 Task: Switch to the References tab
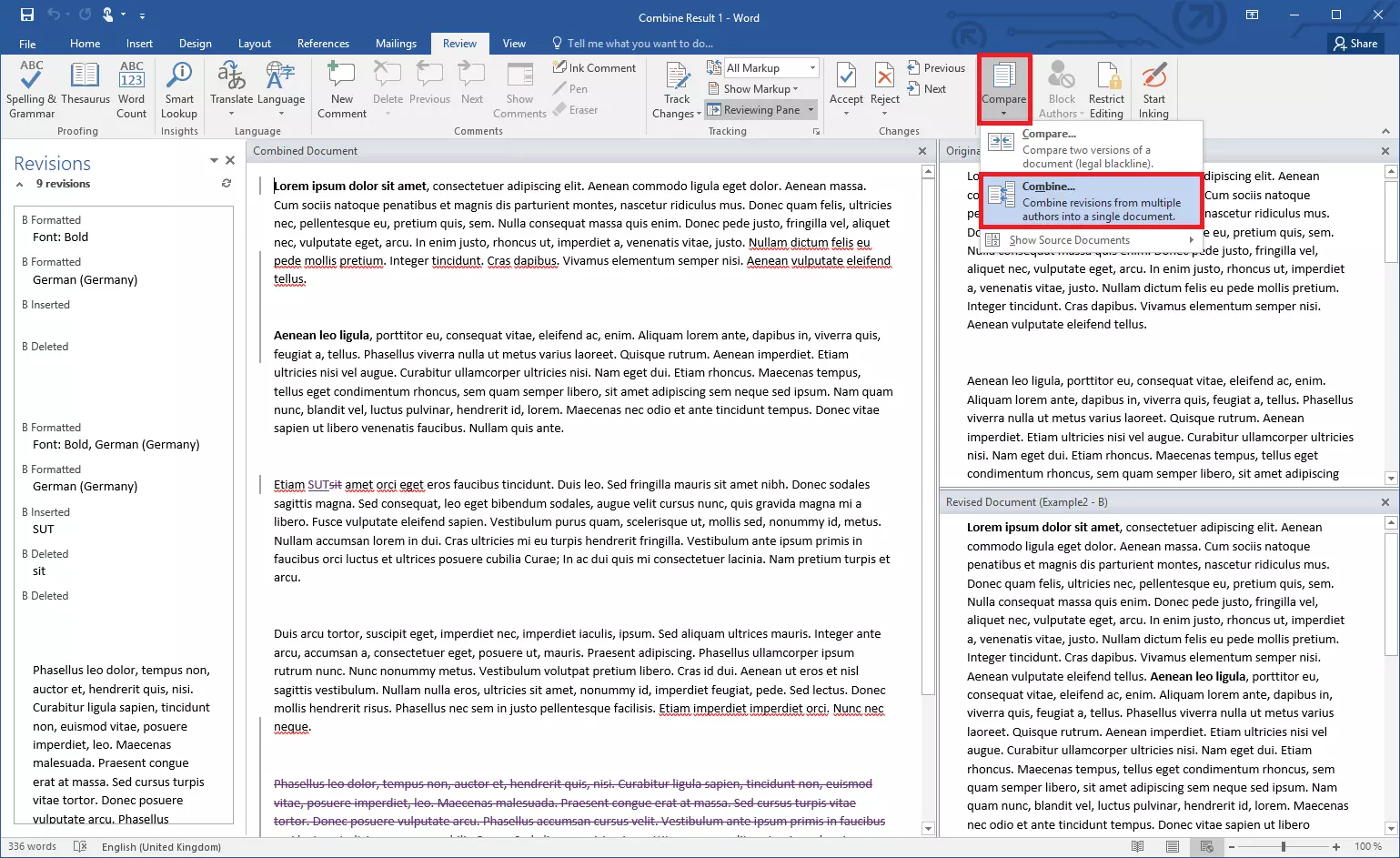[323, 44]
